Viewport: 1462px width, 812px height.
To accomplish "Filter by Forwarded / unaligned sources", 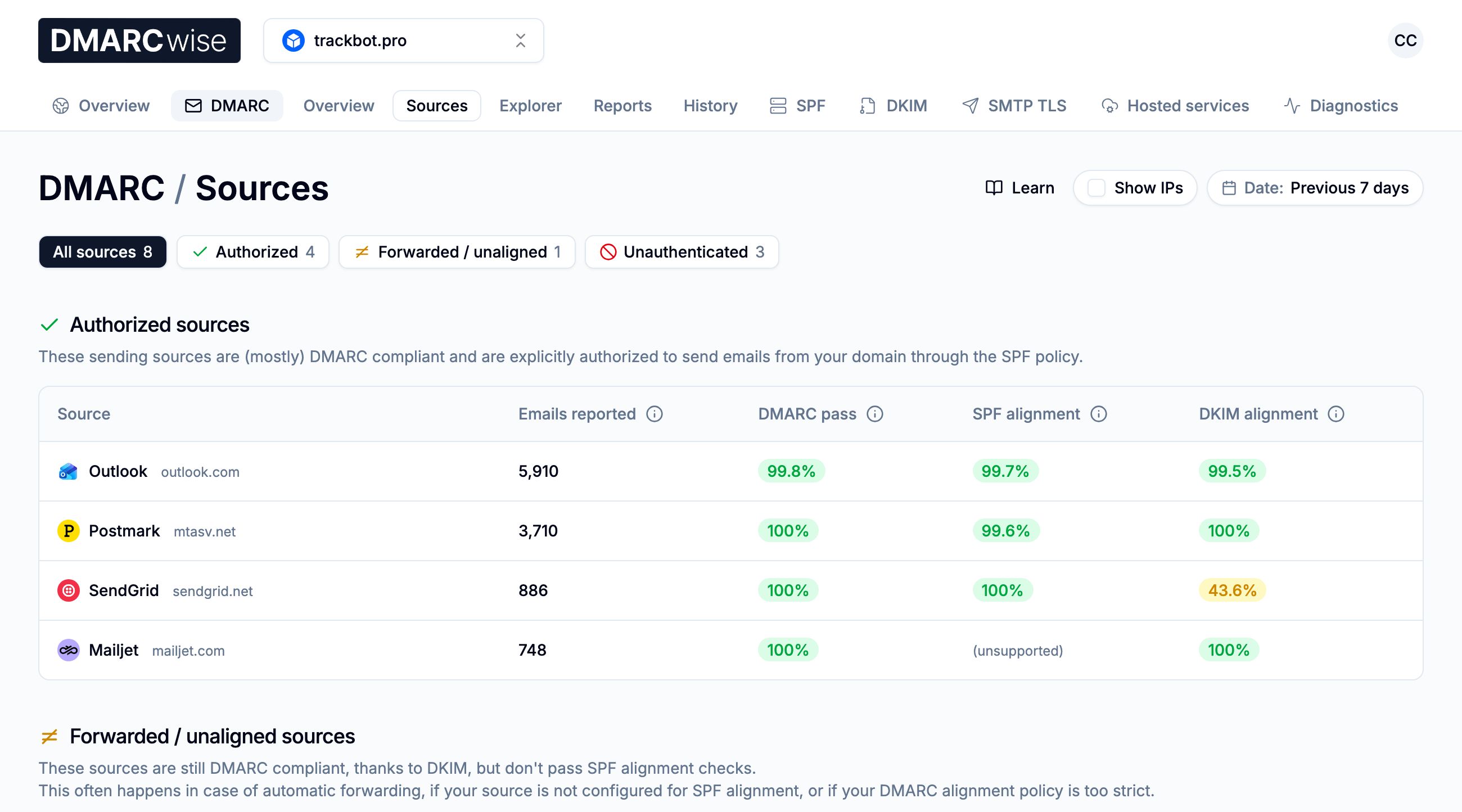I will 457,252.
